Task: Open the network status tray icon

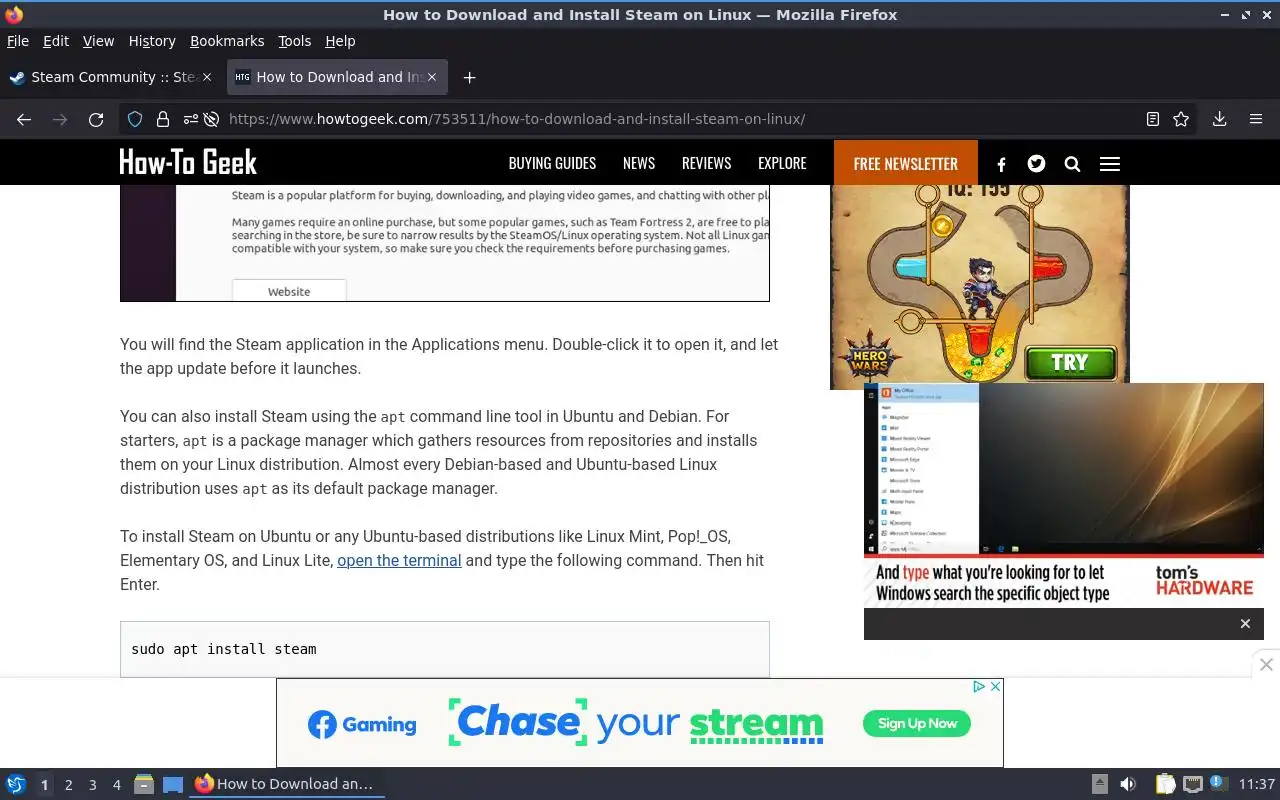Action: click(1192, 784)
